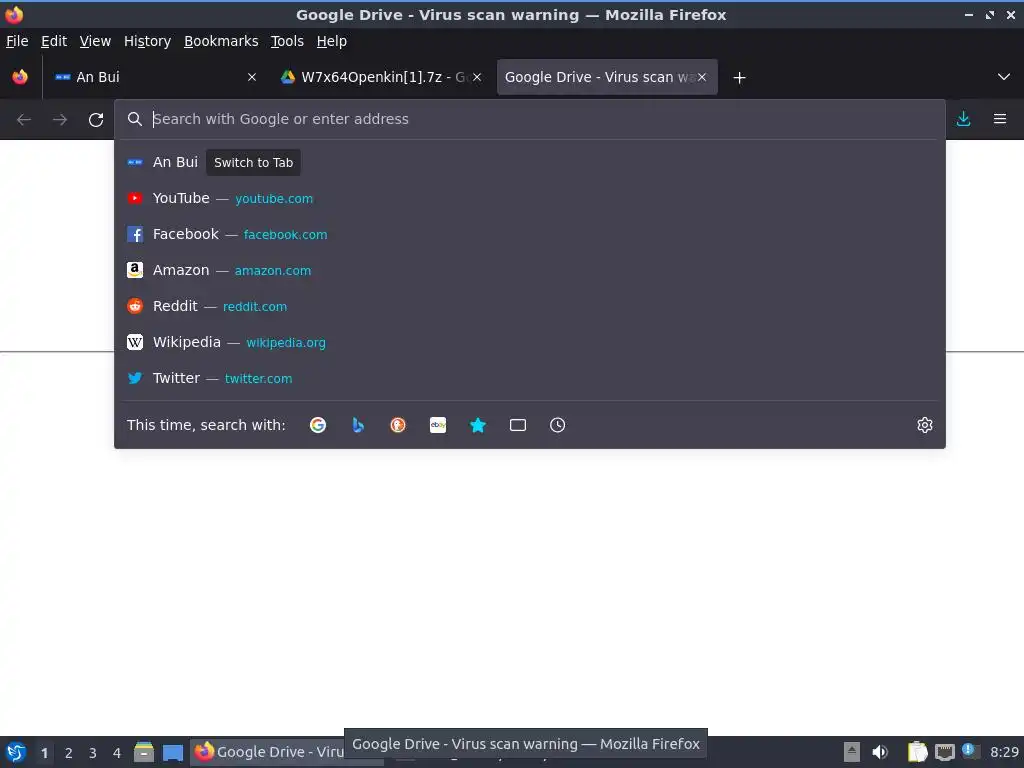Open the History menu
This screenshot has height=768, width=1024.
(x=147, y=41)
